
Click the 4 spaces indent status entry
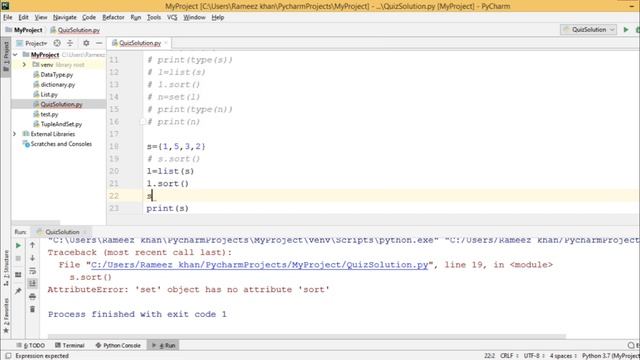point(563,356)
